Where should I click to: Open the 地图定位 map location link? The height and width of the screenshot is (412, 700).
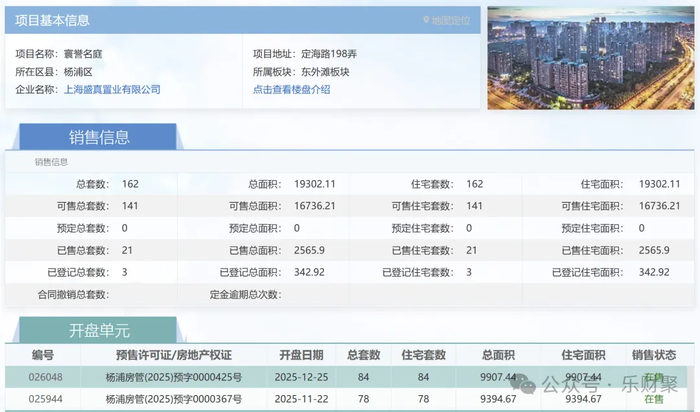(450, 21)
